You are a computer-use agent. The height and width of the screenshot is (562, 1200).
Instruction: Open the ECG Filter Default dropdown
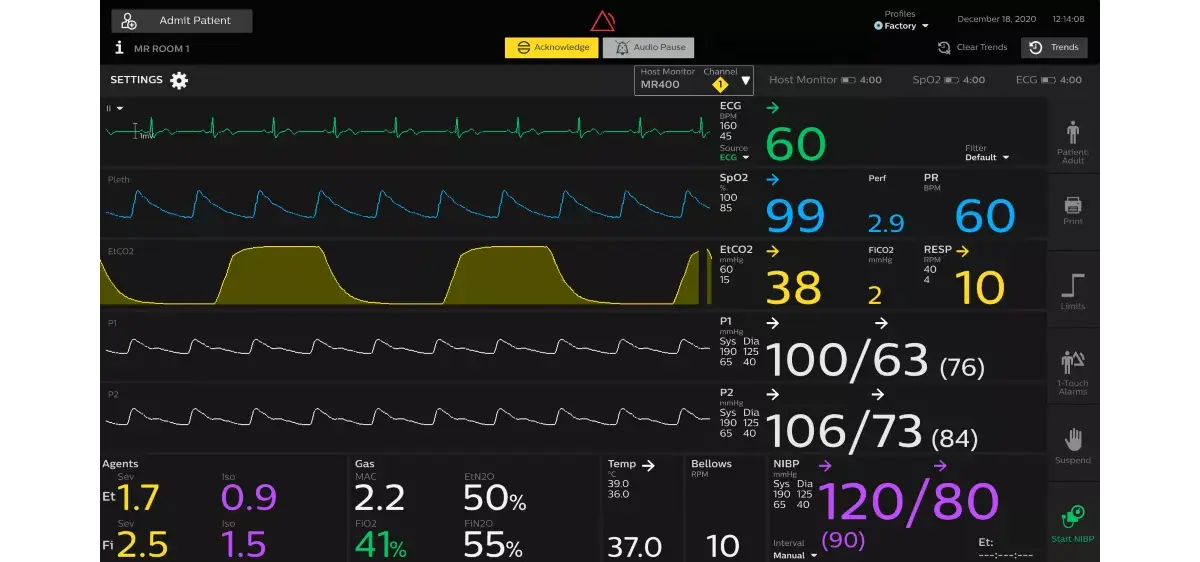(986, 158)
